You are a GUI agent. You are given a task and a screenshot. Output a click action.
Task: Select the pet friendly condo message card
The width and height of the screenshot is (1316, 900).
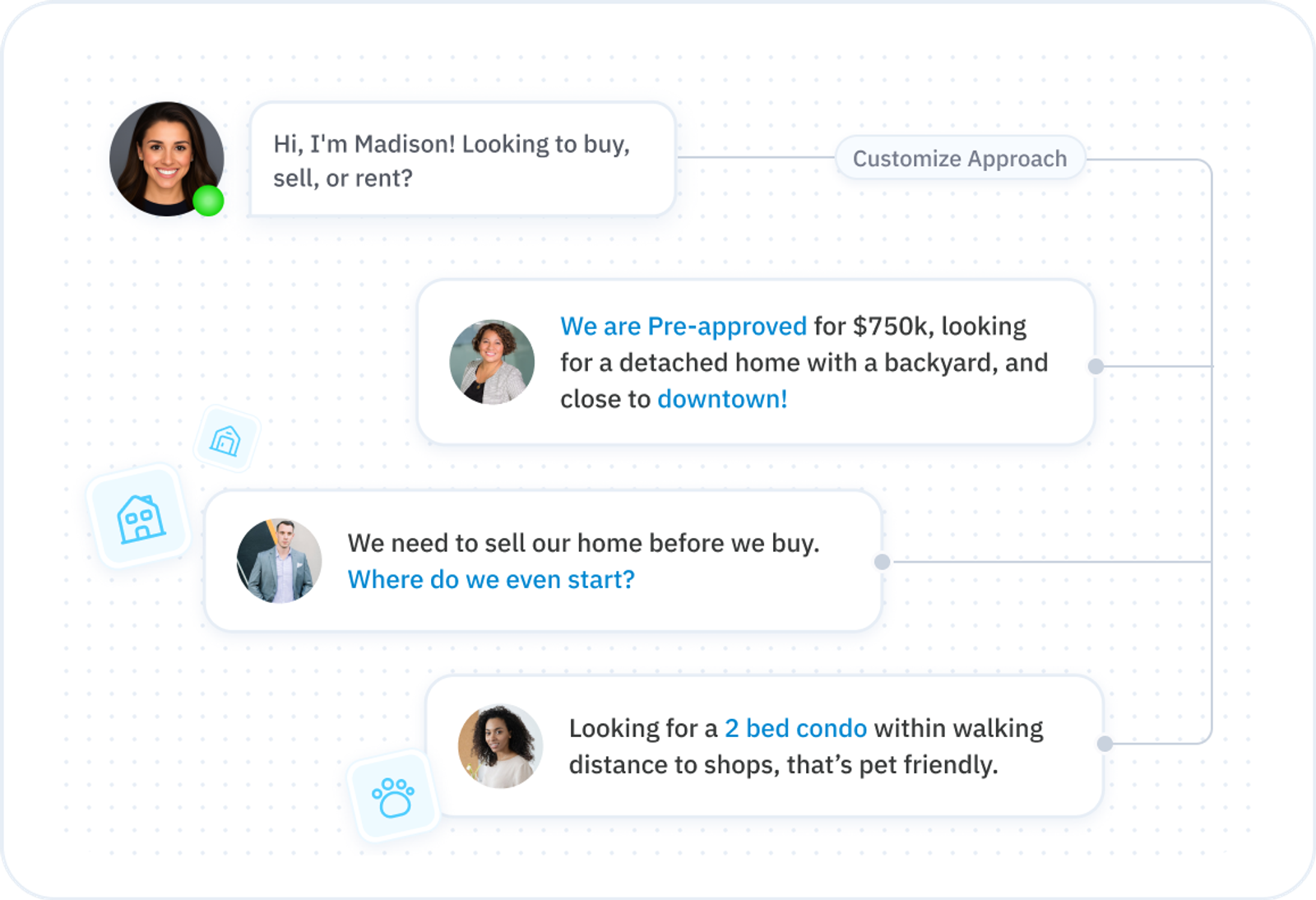coord(764,746)
